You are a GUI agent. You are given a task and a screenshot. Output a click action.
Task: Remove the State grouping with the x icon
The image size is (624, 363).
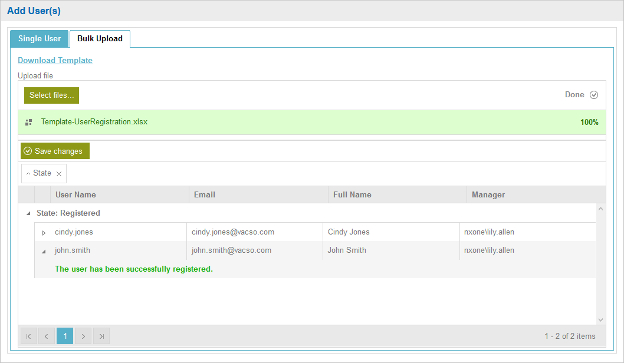59,174
